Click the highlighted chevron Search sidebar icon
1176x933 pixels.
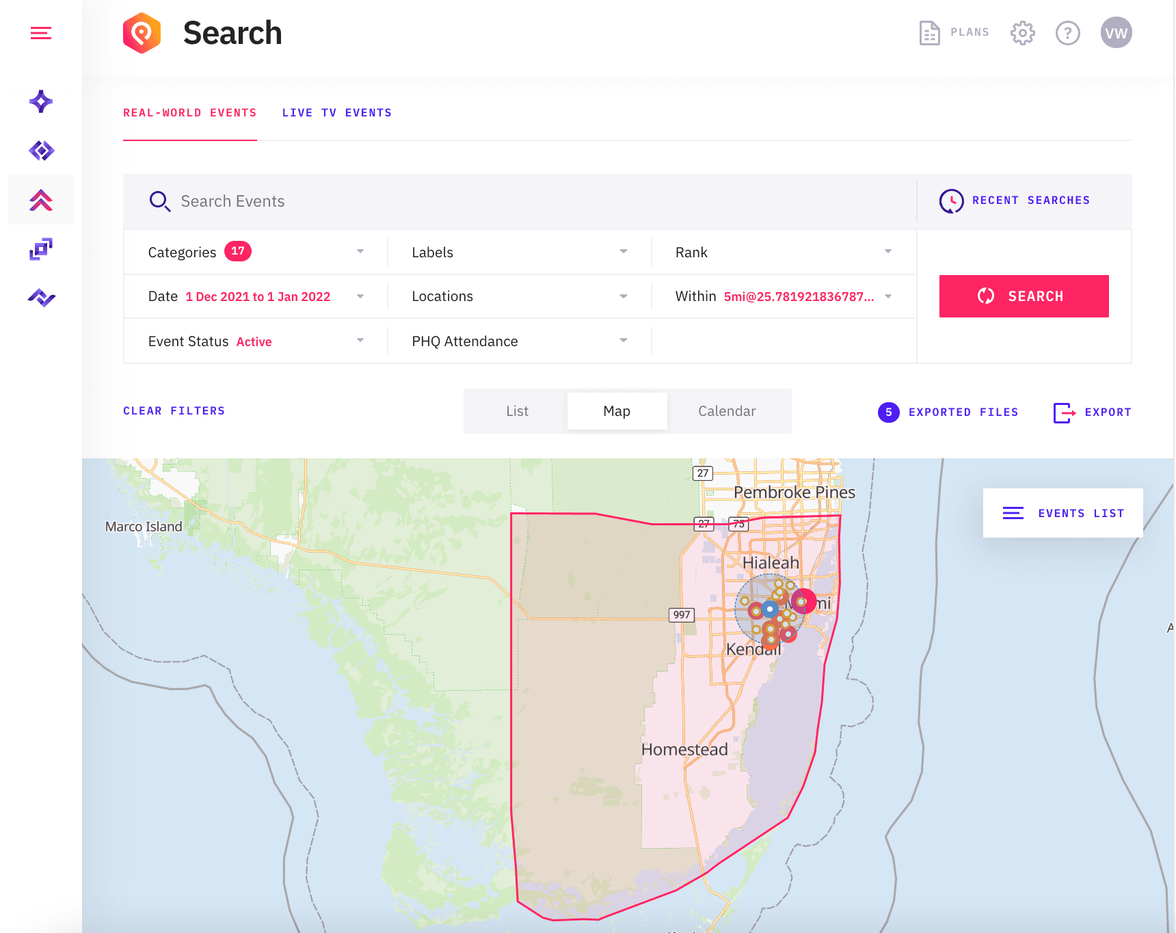click(x=40, y=199)
